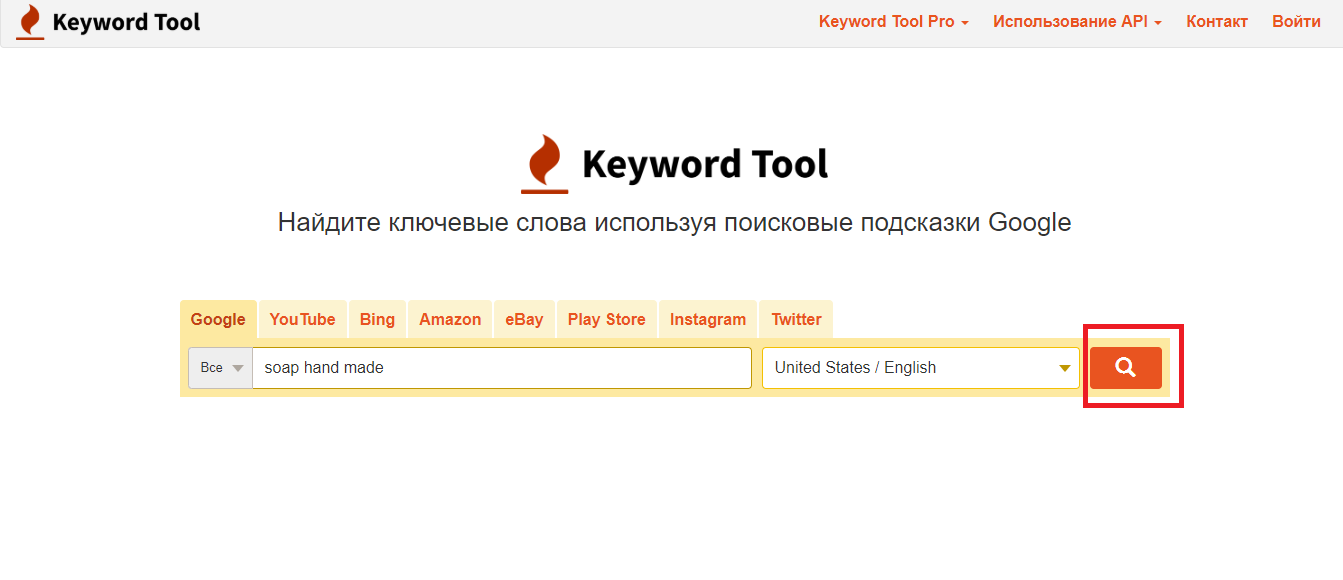Screen dimensions: 1343x580
Task: Click the Найдите ключевые слова heading text
Action: [674, 222]
